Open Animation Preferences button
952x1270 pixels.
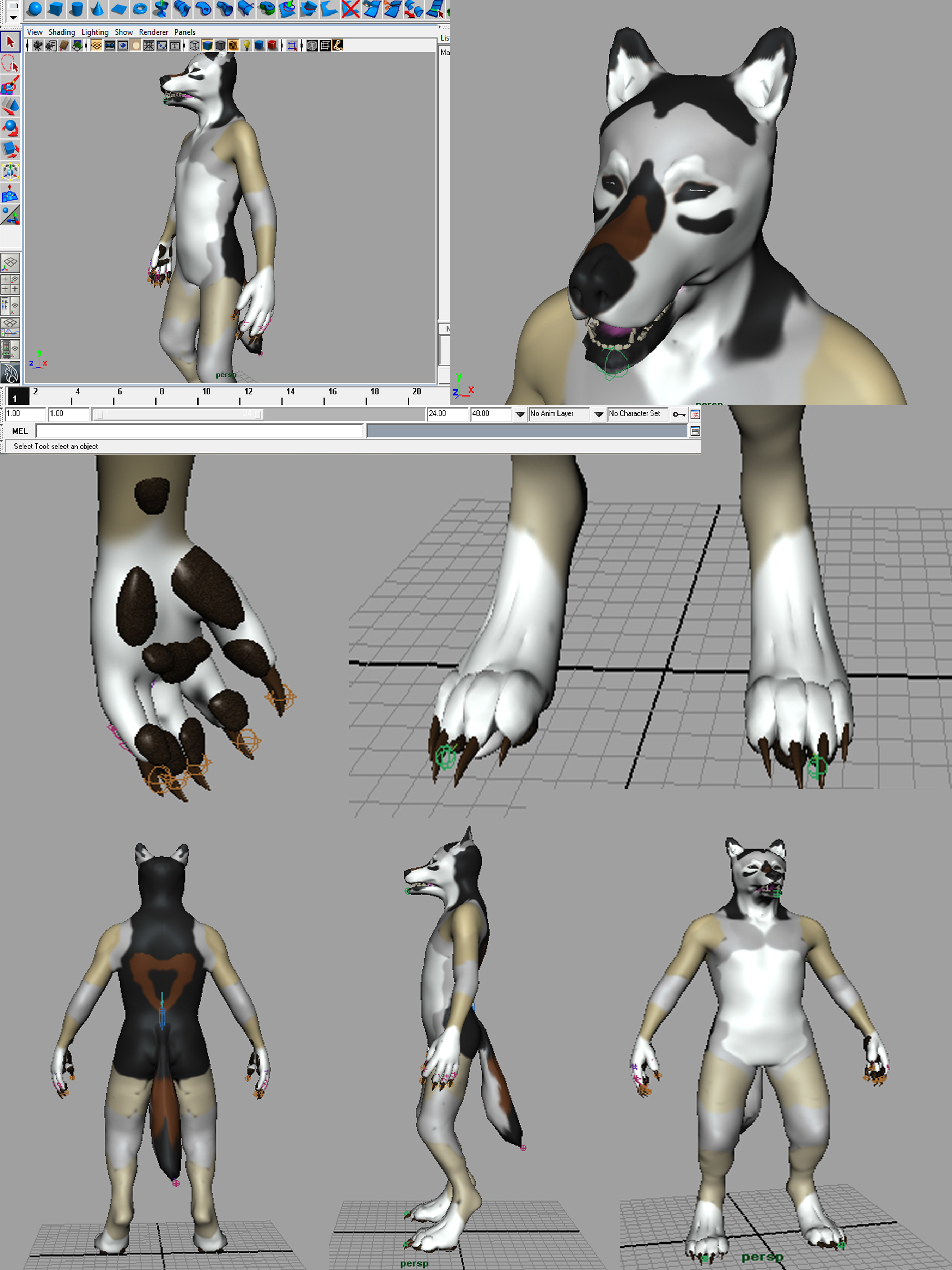(x=695, y=414)
